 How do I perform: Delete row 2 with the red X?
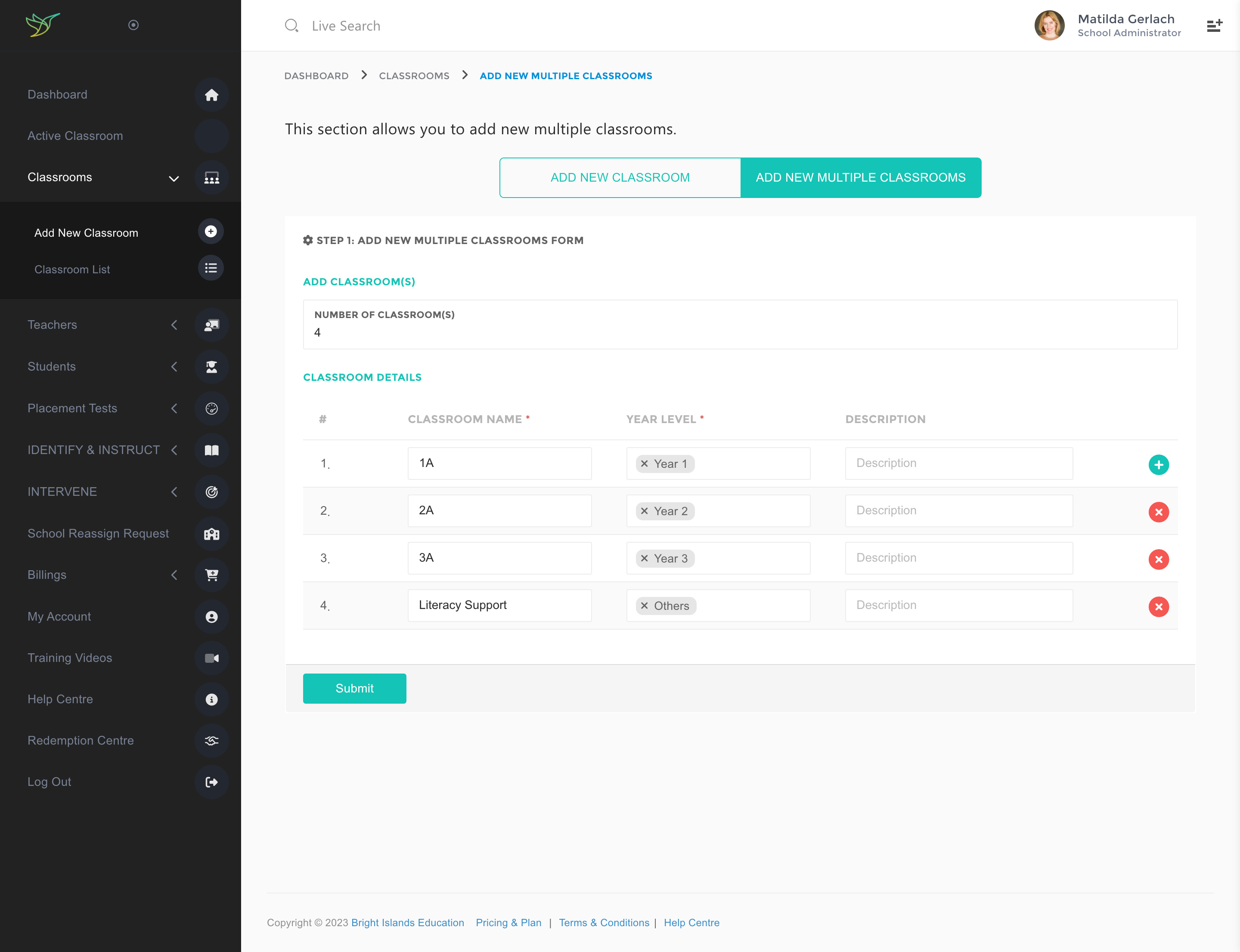1158,512
